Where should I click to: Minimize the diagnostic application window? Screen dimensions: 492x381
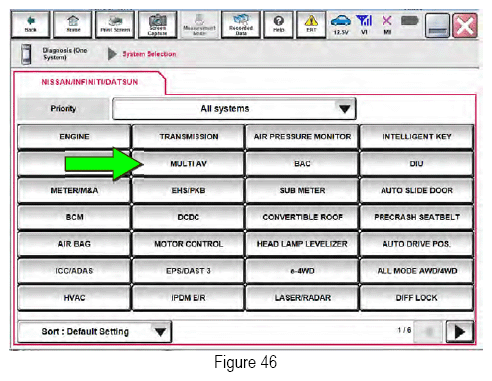point(437,26)
